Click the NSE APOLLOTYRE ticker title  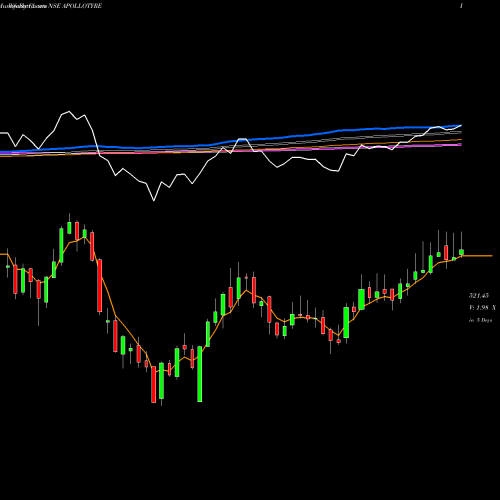point(75,6)
